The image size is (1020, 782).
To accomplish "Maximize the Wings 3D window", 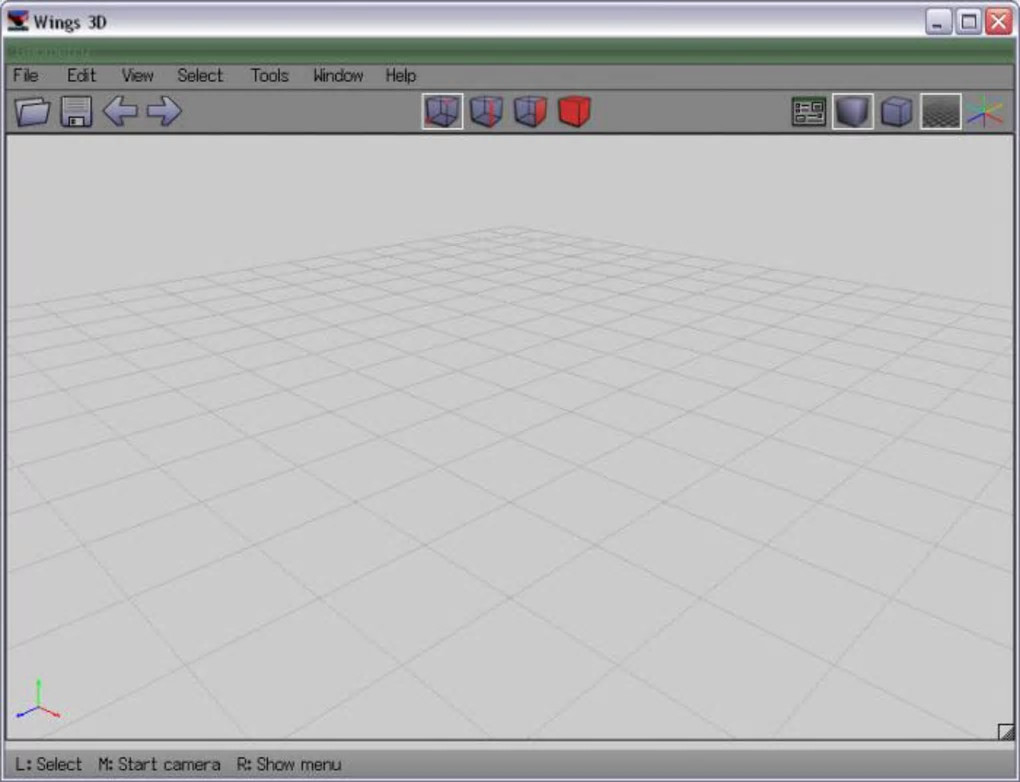I will coord(969,22).
